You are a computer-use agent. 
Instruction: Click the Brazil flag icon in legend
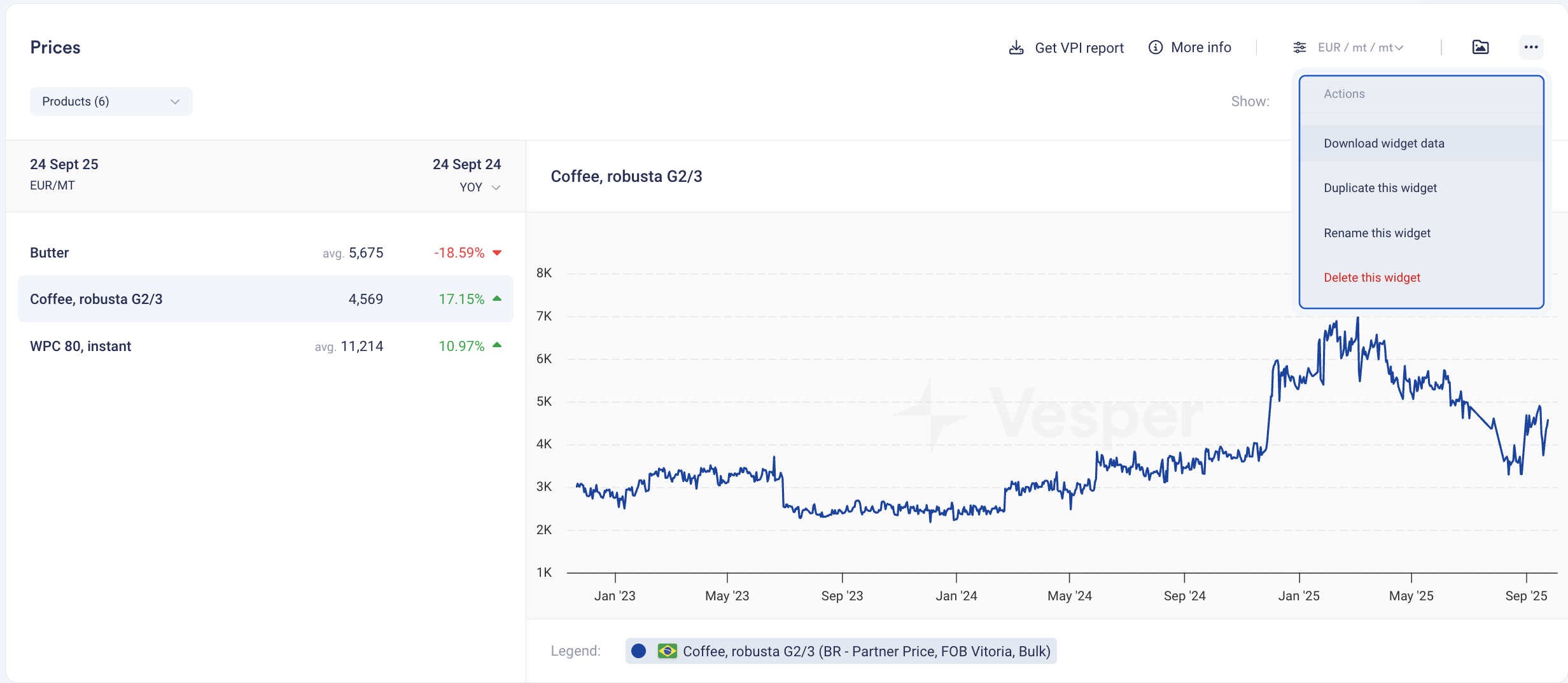pos(667,651)
